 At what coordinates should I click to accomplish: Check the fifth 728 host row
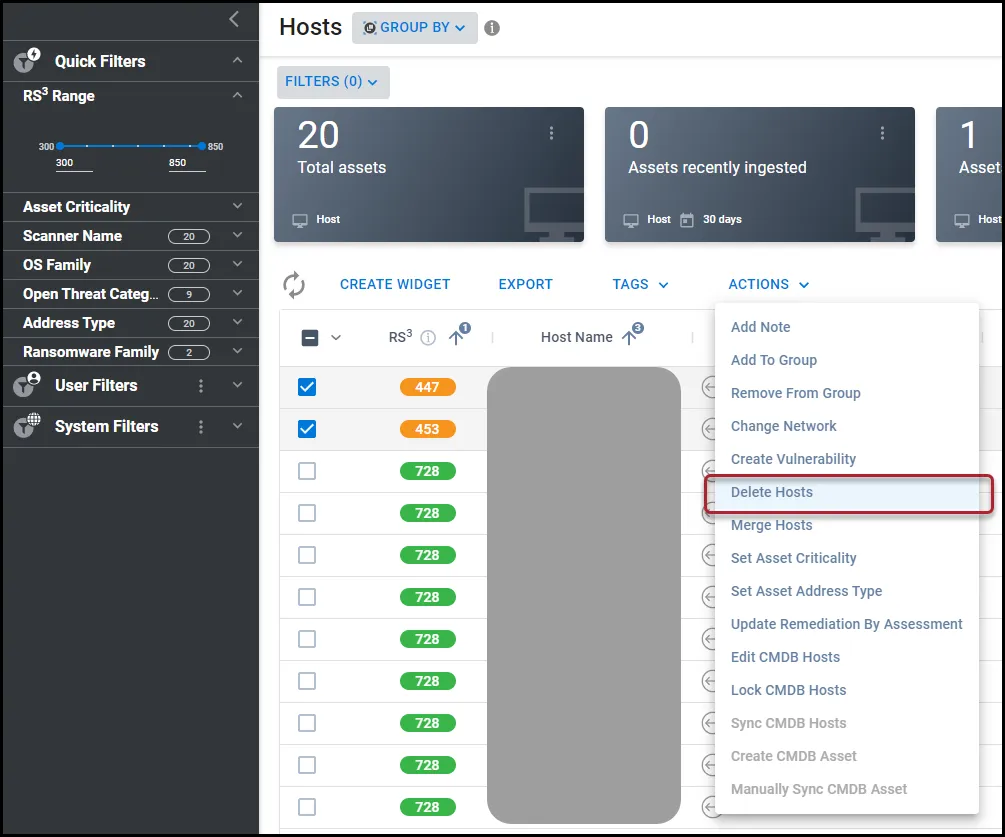[307, 639]
